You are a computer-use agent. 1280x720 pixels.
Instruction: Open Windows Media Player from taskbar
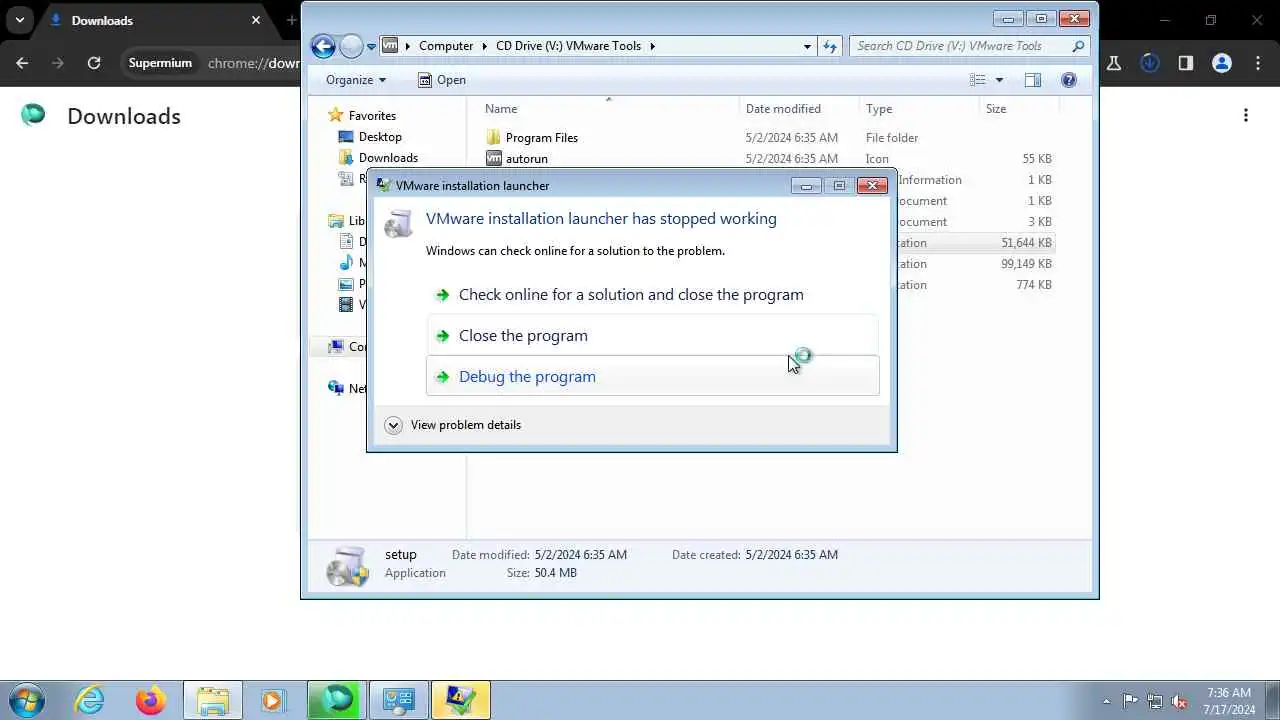coord(273,701)
